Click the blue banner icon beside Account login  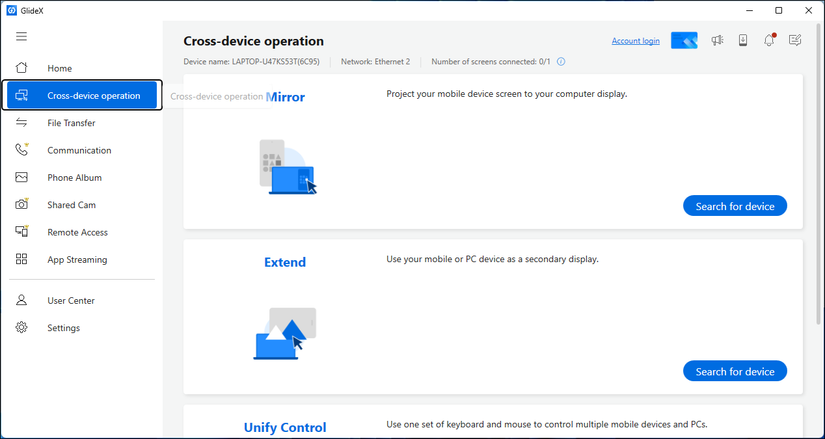pyautogui.click(x=684, y=41)
